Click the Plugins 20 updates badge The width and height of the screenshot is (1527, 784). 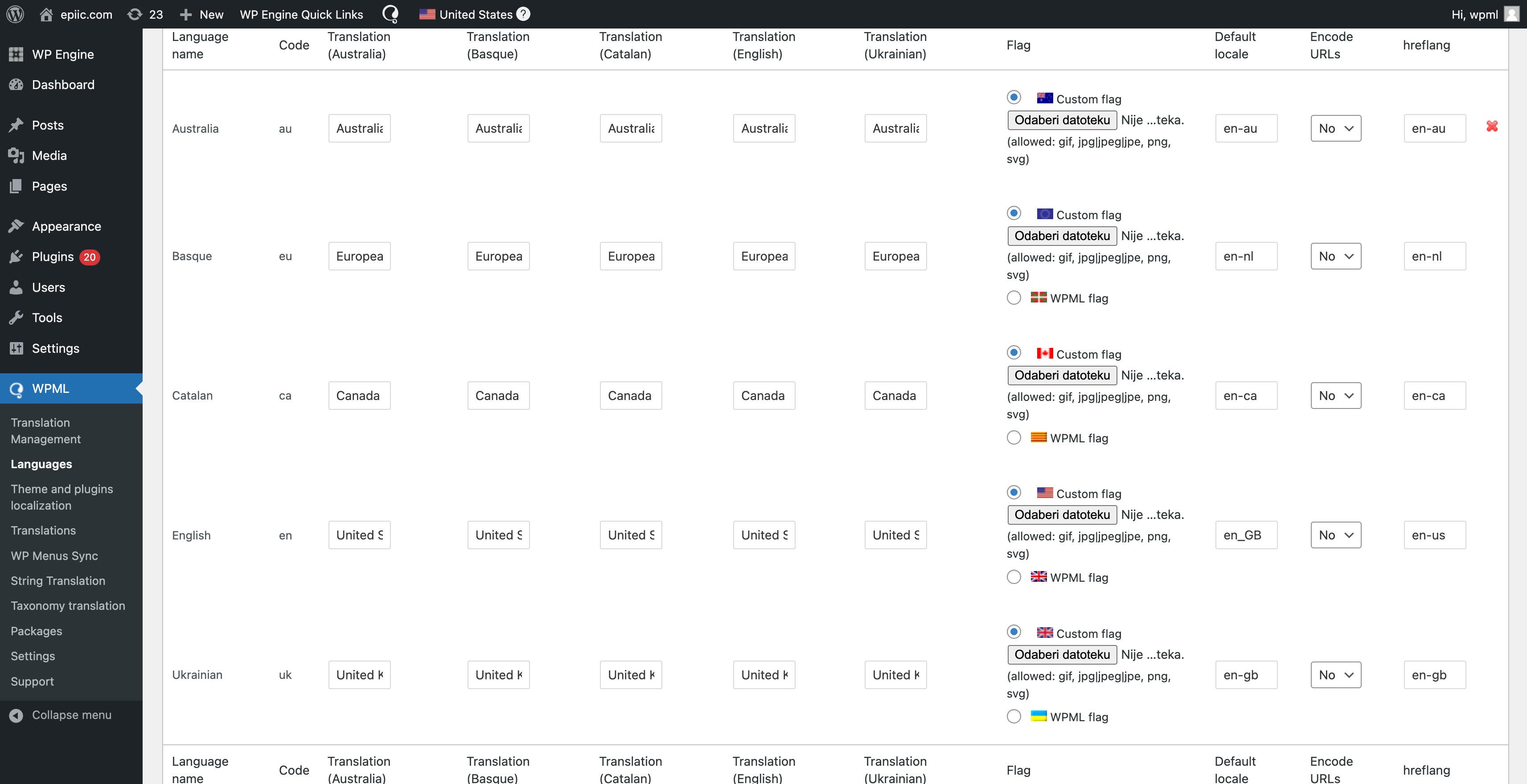pos(90,257)
